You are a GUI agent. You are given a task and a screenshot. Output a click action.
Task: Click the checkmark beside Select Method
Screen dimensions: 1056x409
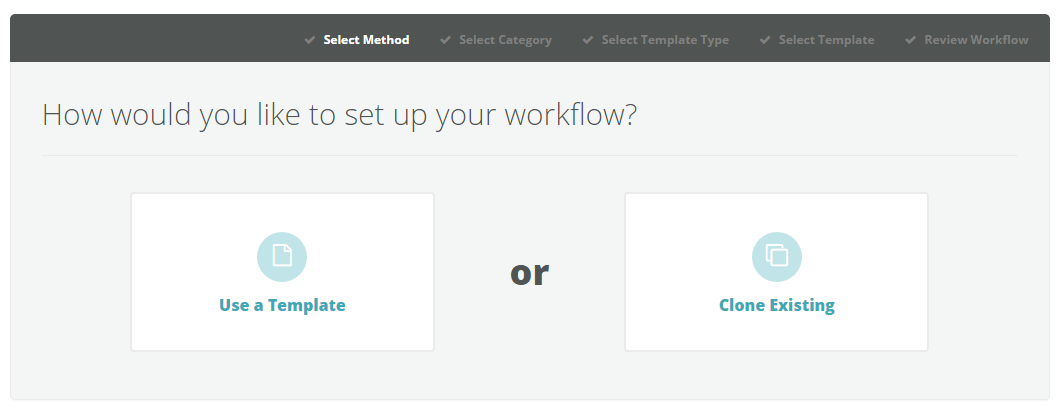click(310, 40)
